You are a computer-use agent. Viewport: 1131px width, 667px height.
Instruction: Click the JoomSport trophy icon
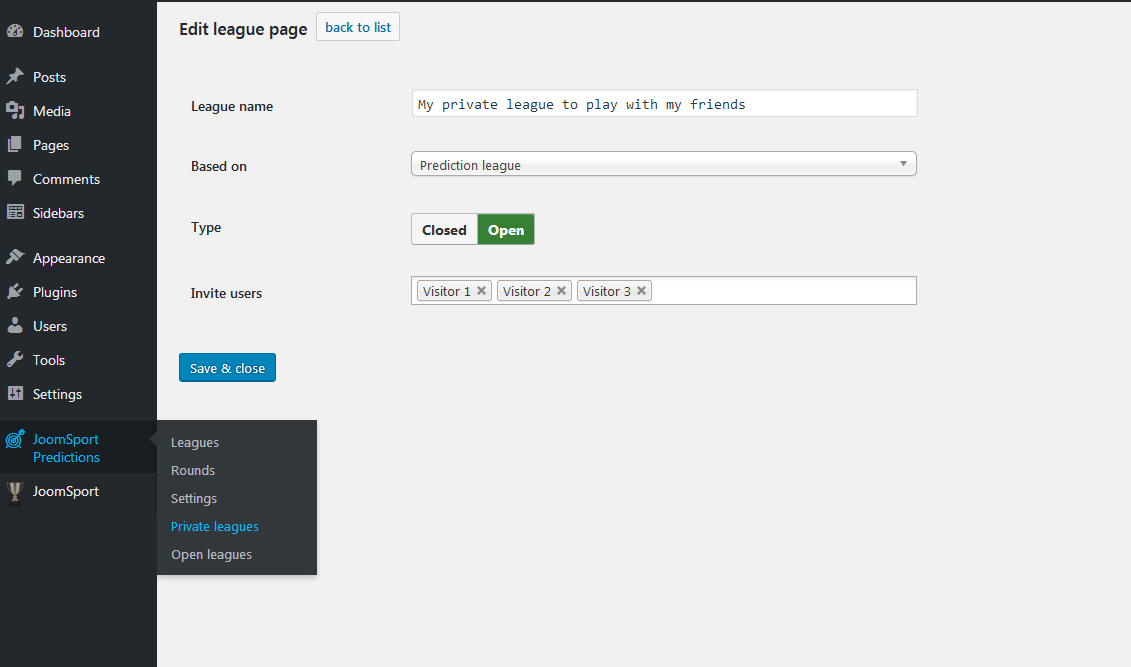point(14,492)
